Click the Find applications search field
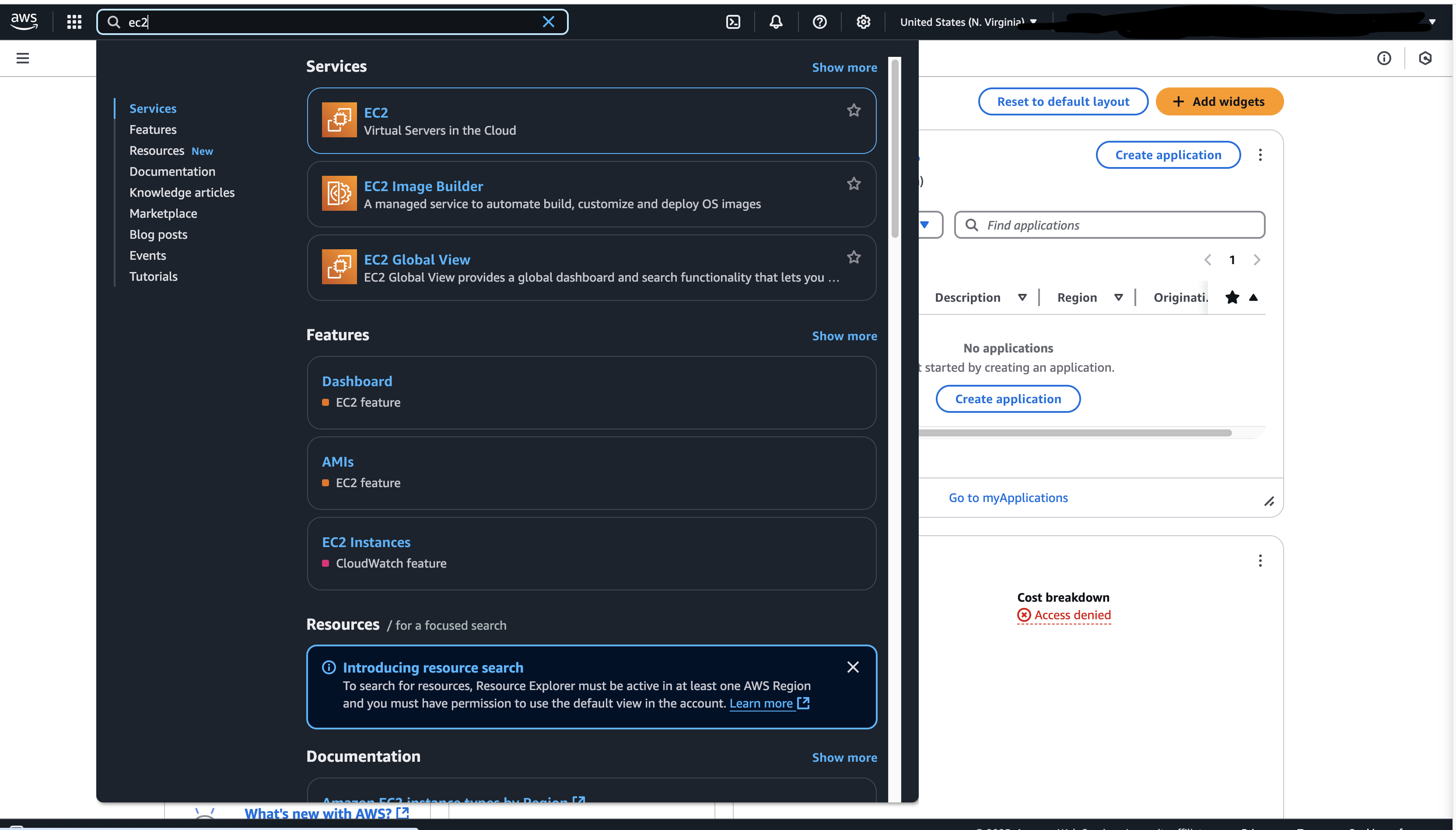This screenshot has width=1456, height=830. [1109, 225]
